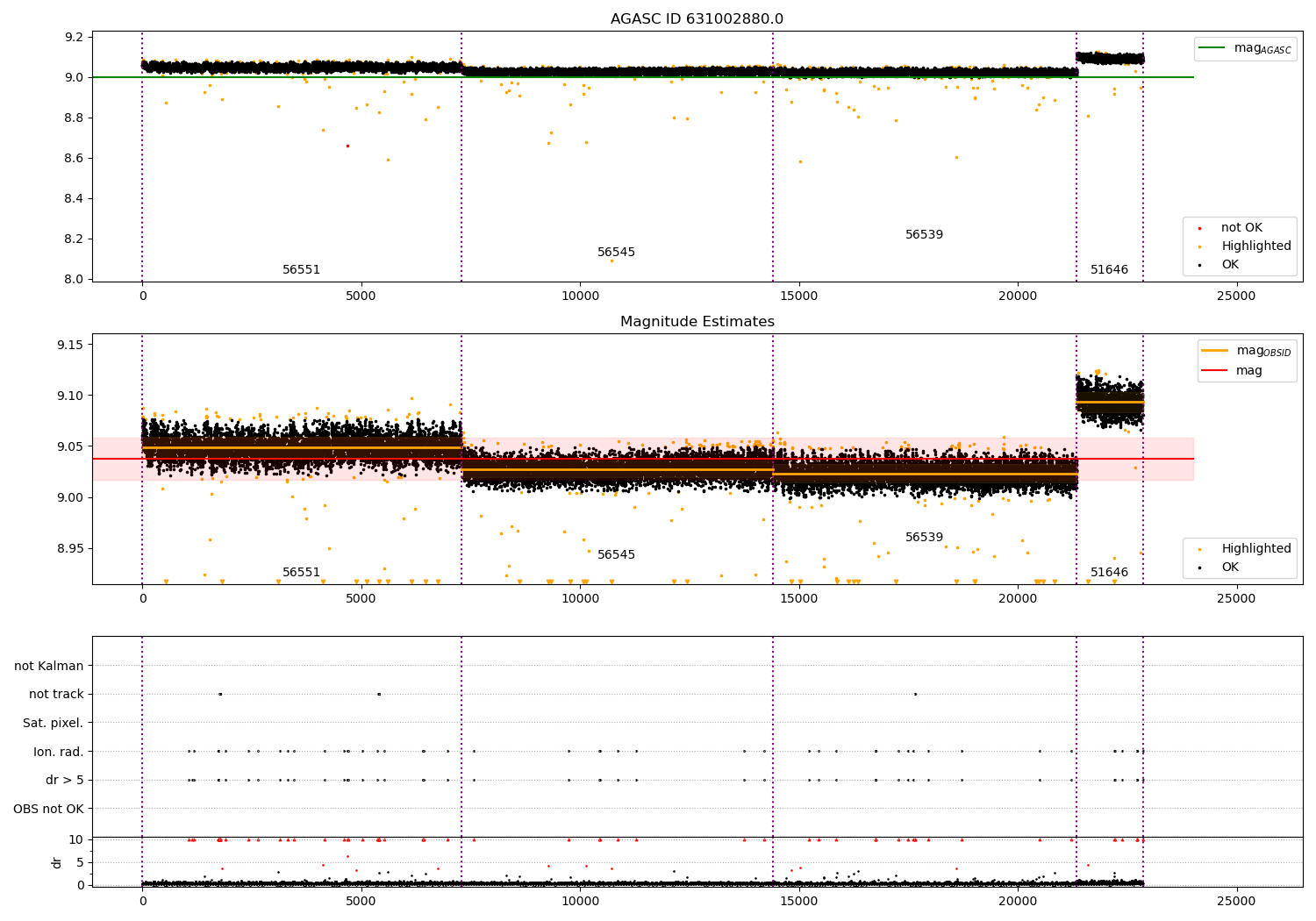Click the 9.10 tick on middle y-axis

(71, 396)
